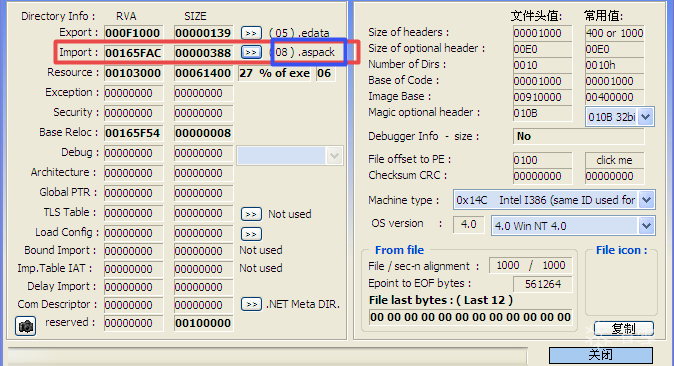Viewport: 674px width, 366px height.
Task: Click the camera screenshot icon
Action: pos(25,326)
